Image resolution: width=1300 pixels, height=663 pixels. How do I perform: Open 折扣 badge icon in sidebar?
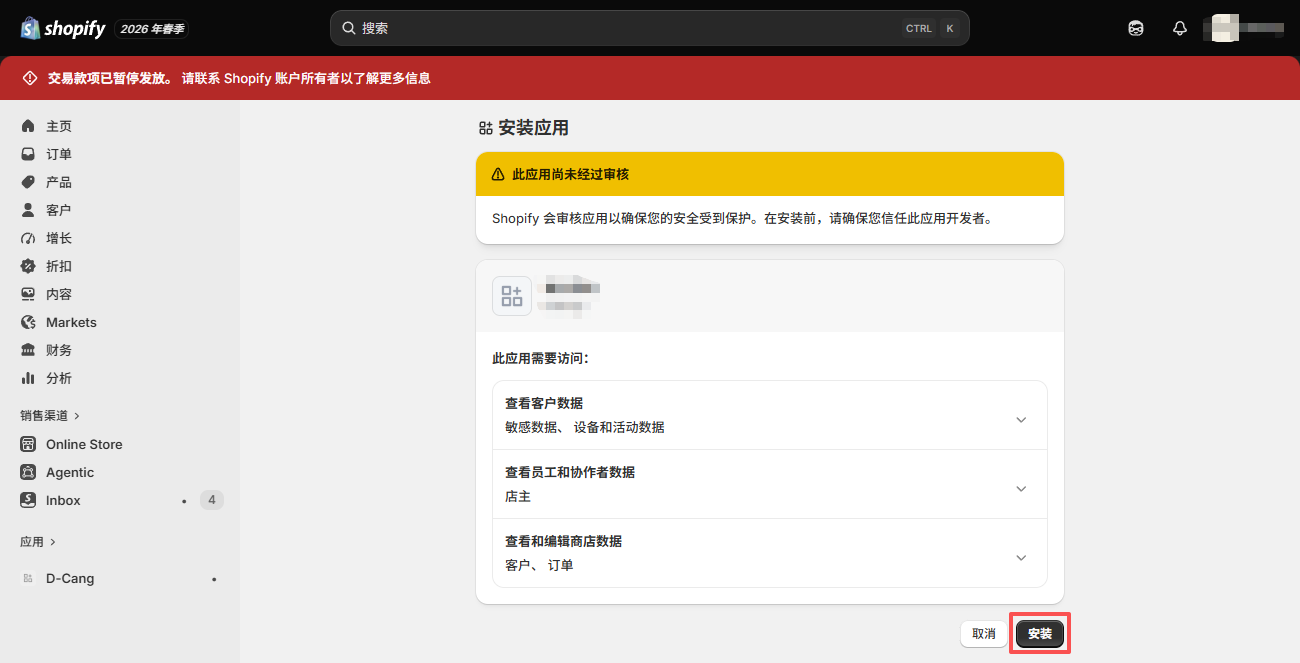pyautogui.click(x=28, y=266)
